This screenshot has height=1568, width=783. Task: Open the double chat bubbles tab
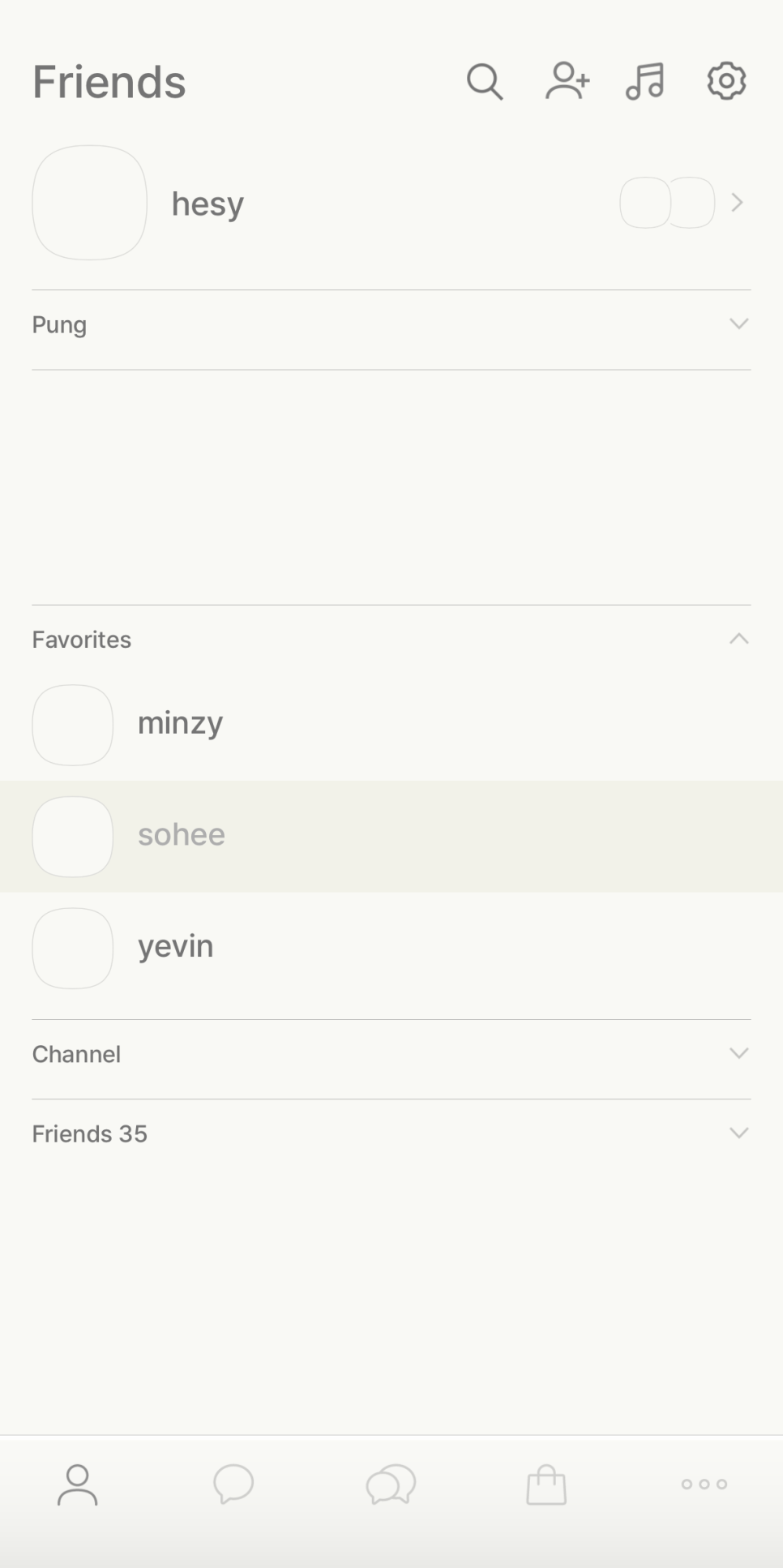point(391,1484)
